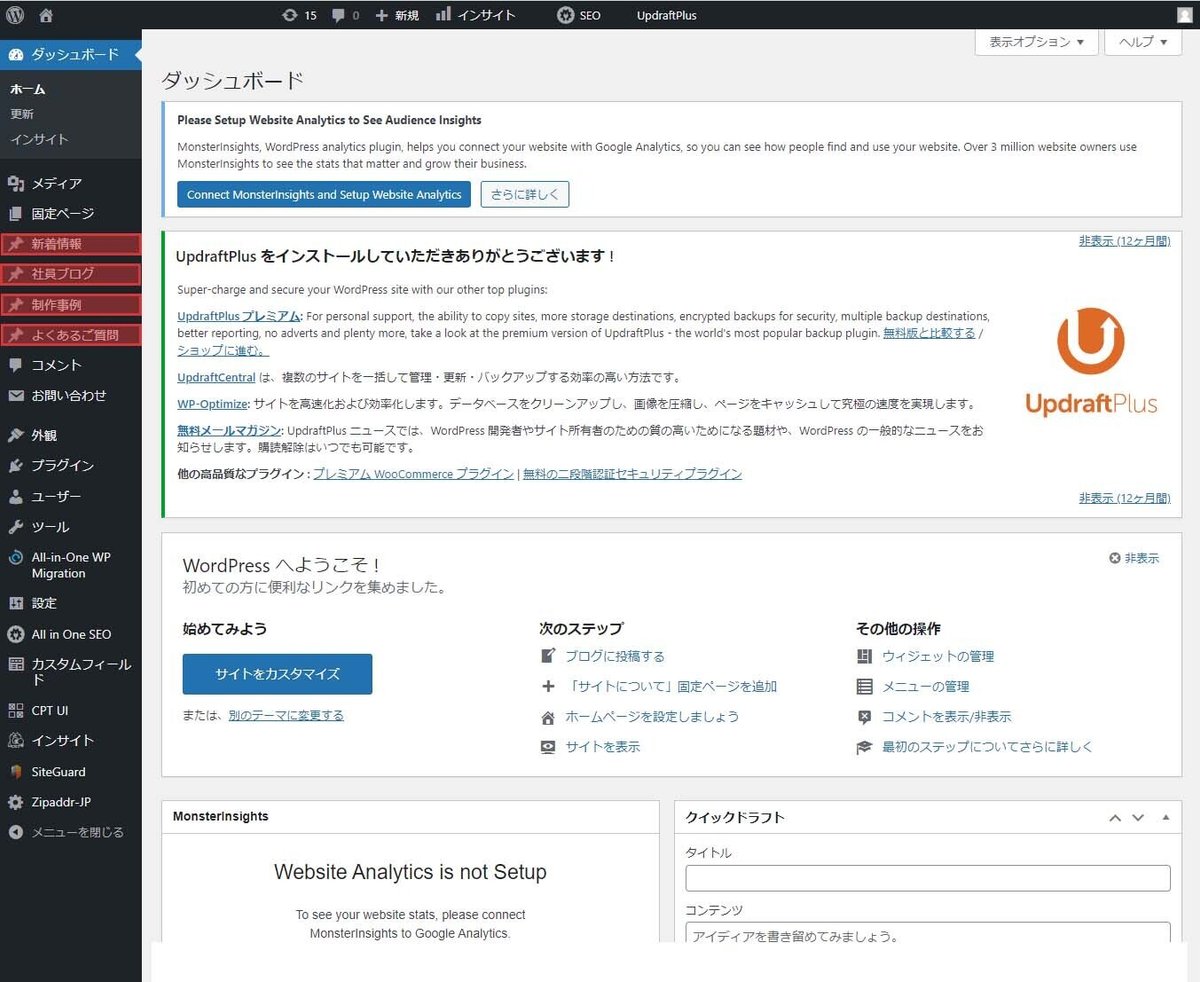Select 更新 submenu item

[x=22, y=114]
